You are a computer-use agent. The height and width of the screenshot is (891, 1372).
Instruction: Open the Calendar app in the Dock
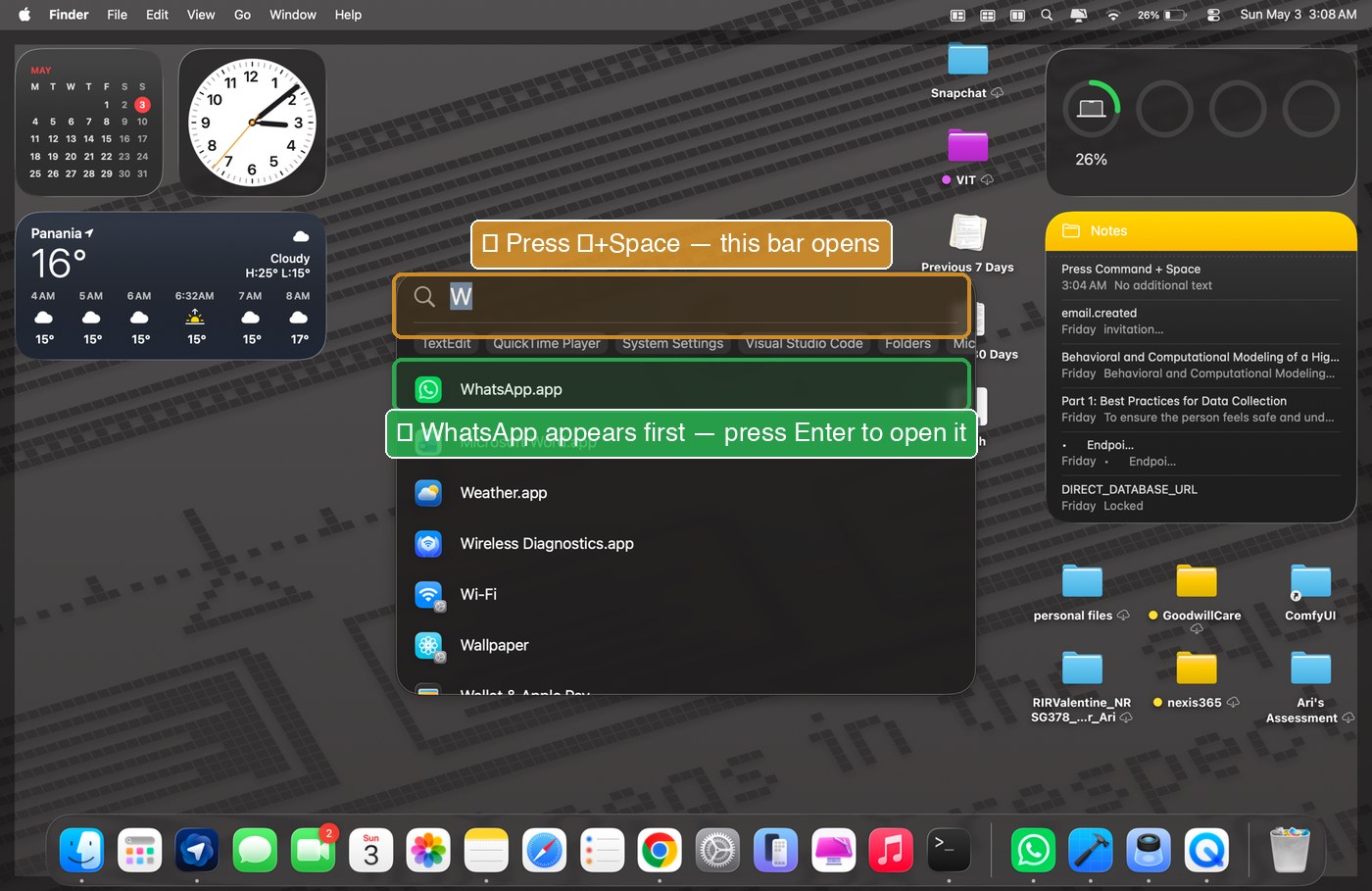click(370, 850)
